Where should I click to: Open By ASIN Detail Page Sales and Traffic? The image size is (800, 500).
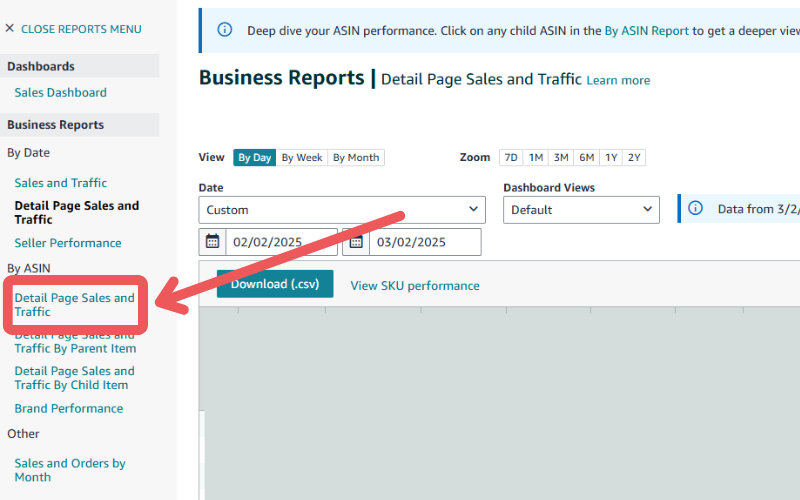[x=74, y=305]
